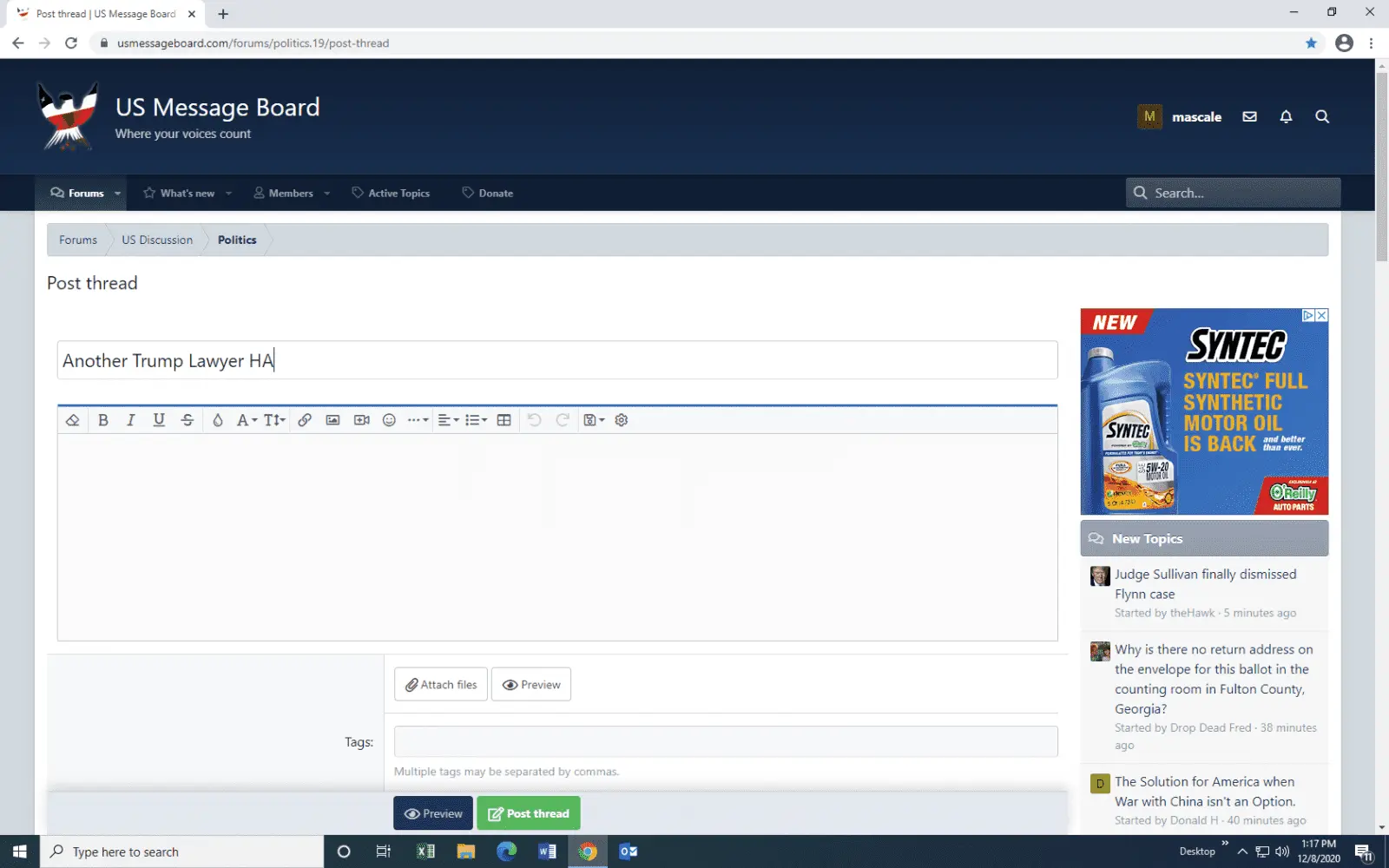
Task: Open the mascale user account menu
Action: 1180,116
